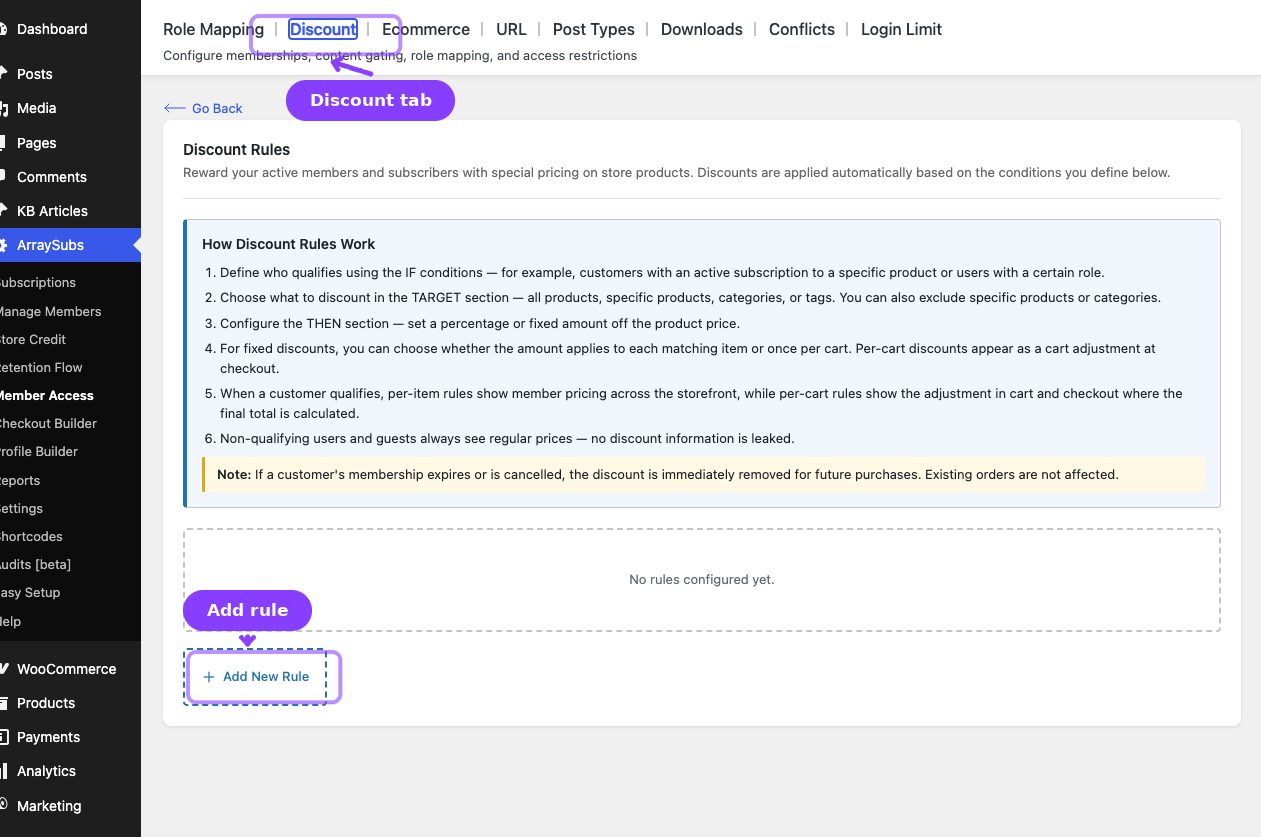Click the How Discount Rules Work heading
This screenshot has height=837, width=1261.
[289, 244]
